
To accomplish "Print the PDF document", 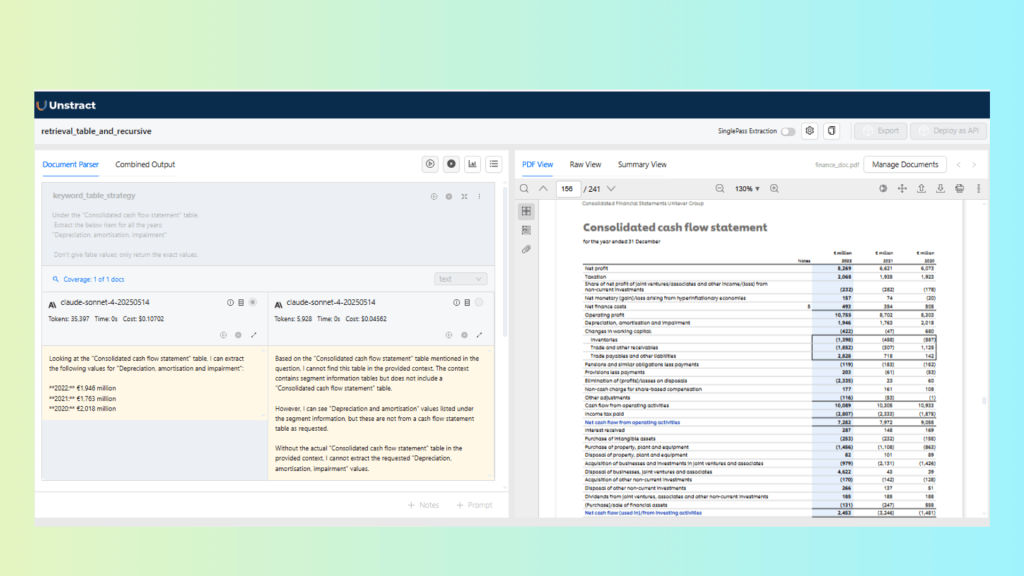I will pyautogui.click(x=959, y=188).
